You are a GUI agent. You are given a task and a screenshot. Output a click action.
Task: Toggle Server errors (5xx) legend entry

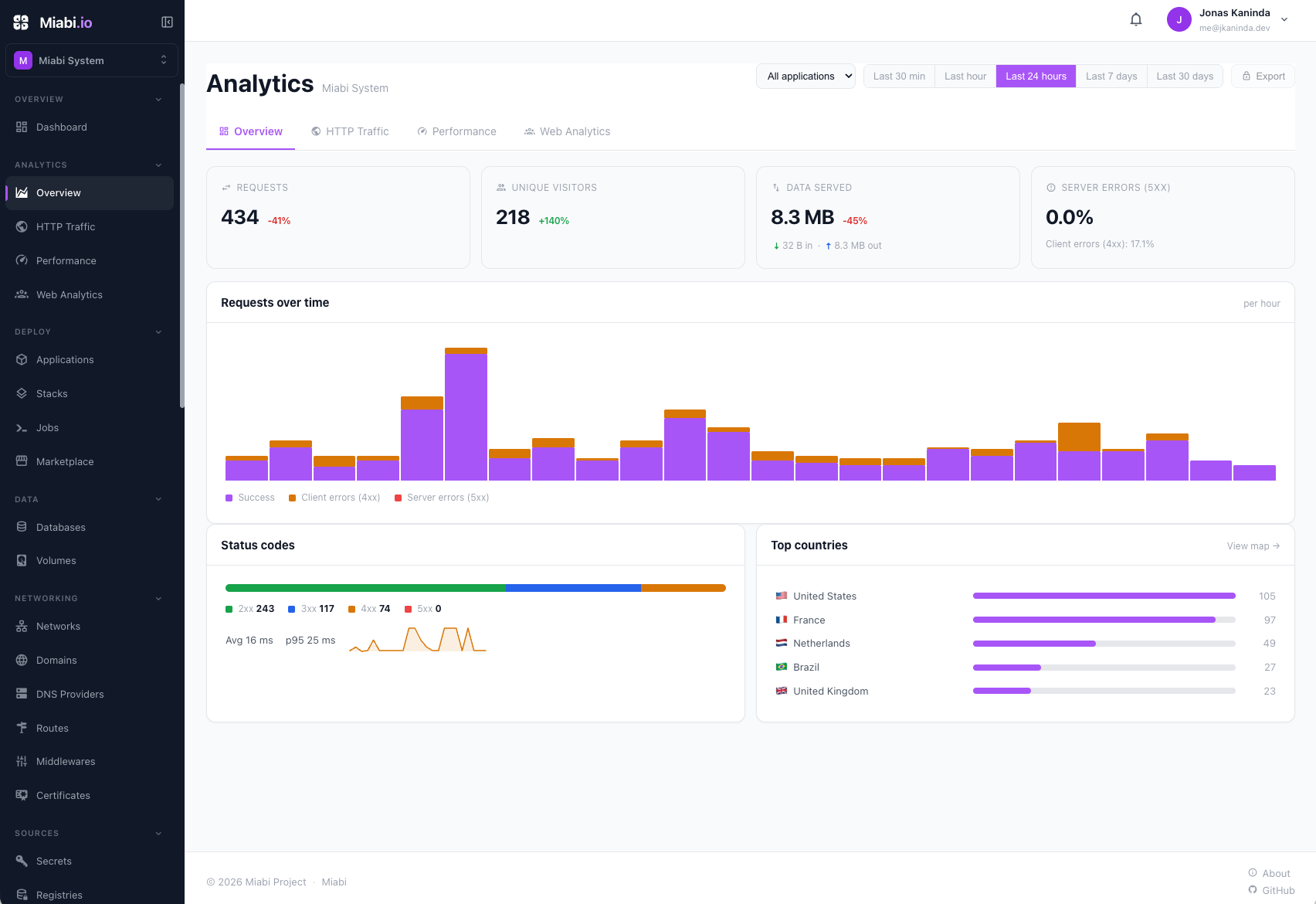[442, 498]
